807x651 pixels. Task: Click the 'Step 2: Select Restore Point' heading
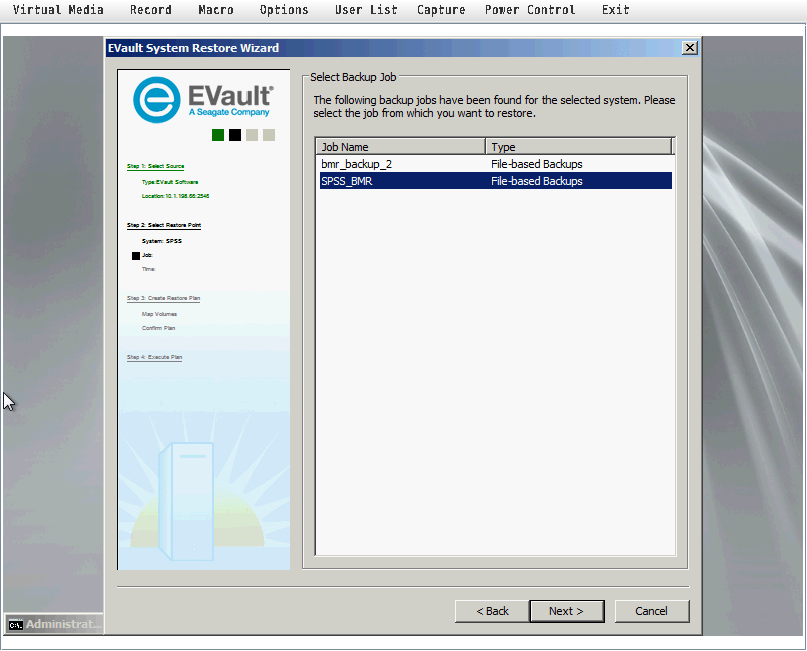164,225
